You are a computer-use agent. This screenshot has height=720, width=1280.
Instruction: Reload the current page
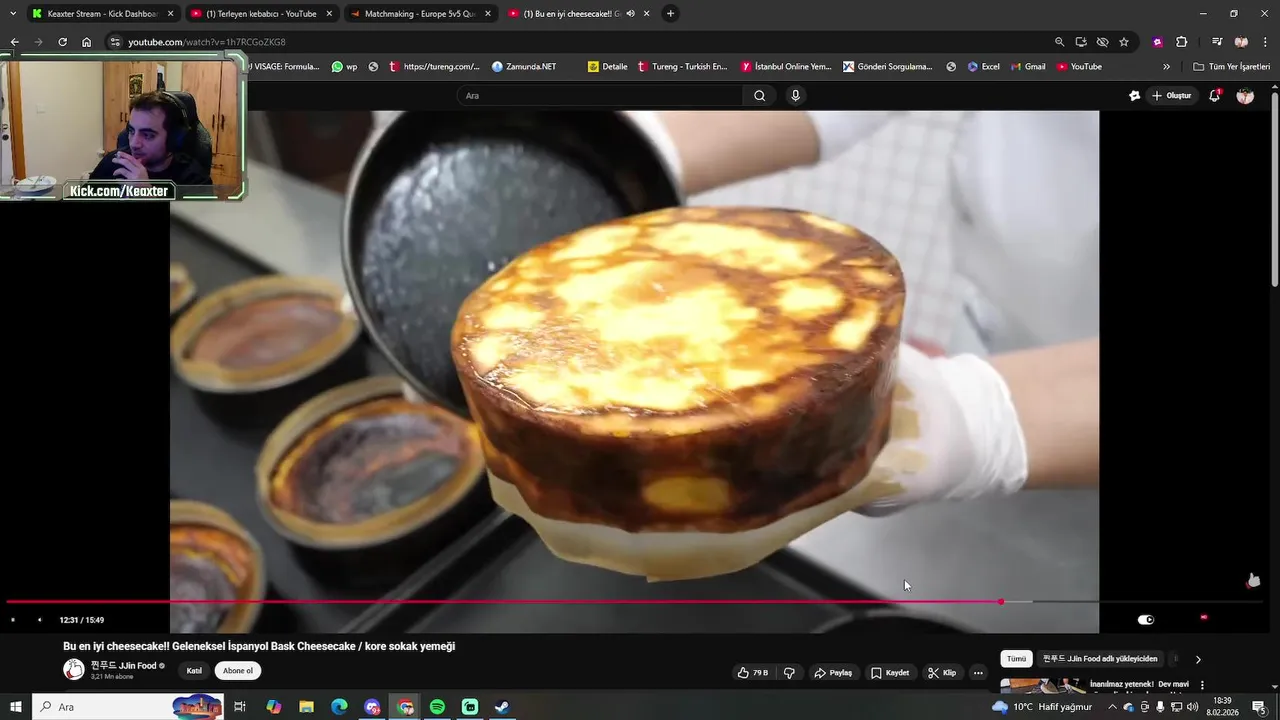pos(62,42)
